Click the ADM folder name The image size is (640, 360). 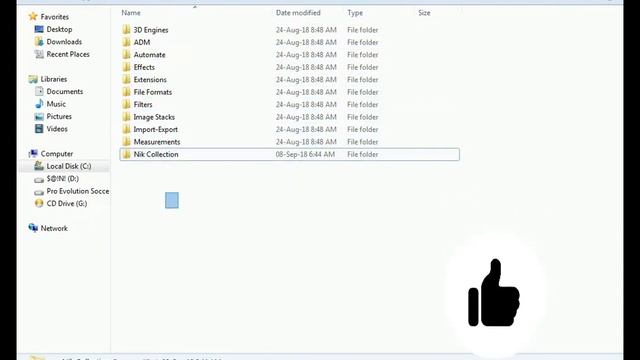click(142, 42)
